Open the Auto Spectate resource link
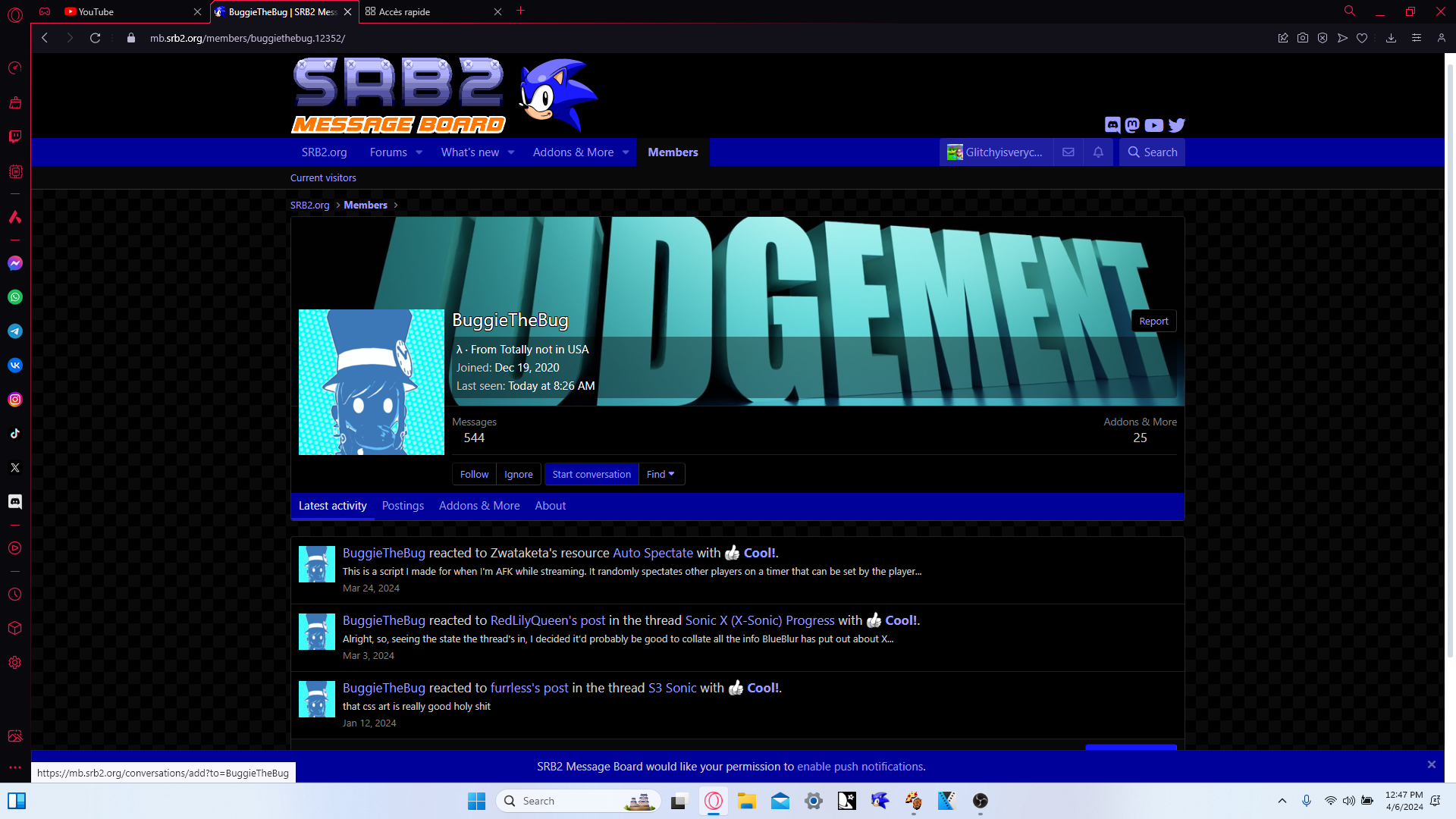 click(653, 553)
